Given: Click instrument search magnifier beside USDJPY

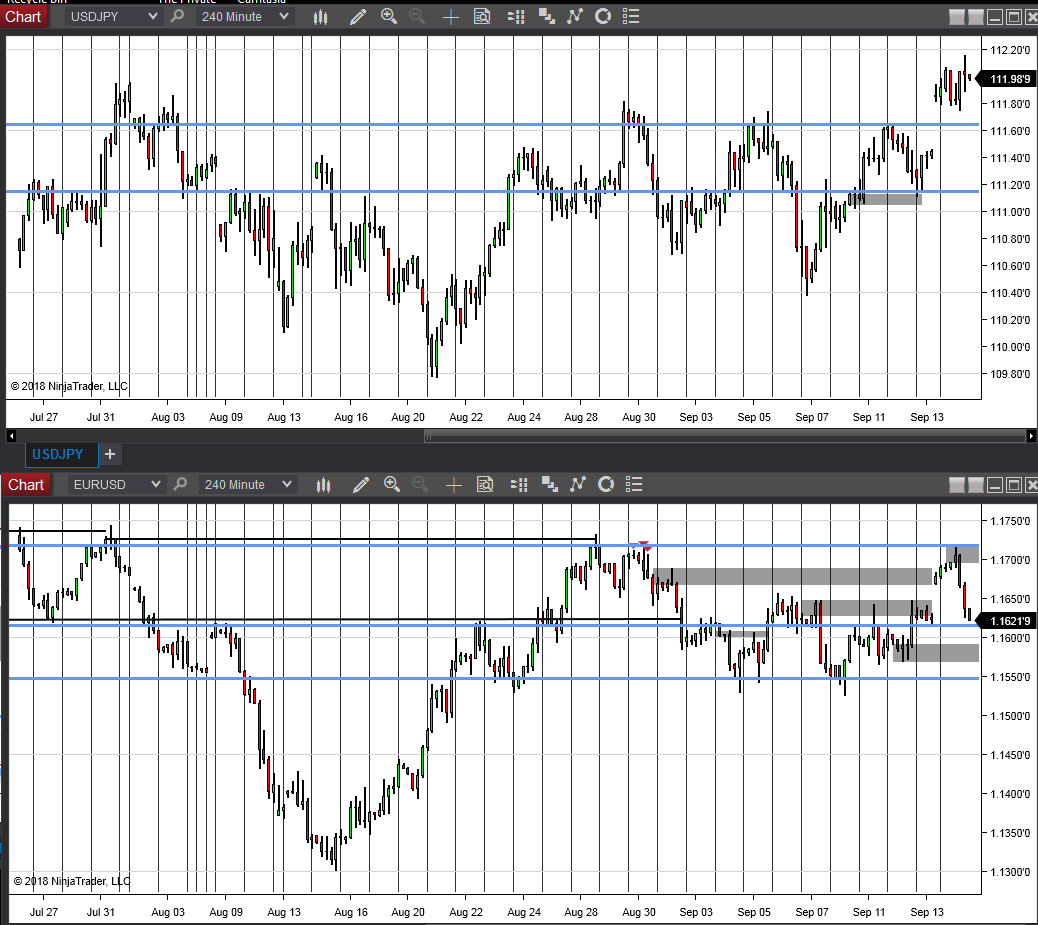Looking at the screenshot, I should point(177,17).
